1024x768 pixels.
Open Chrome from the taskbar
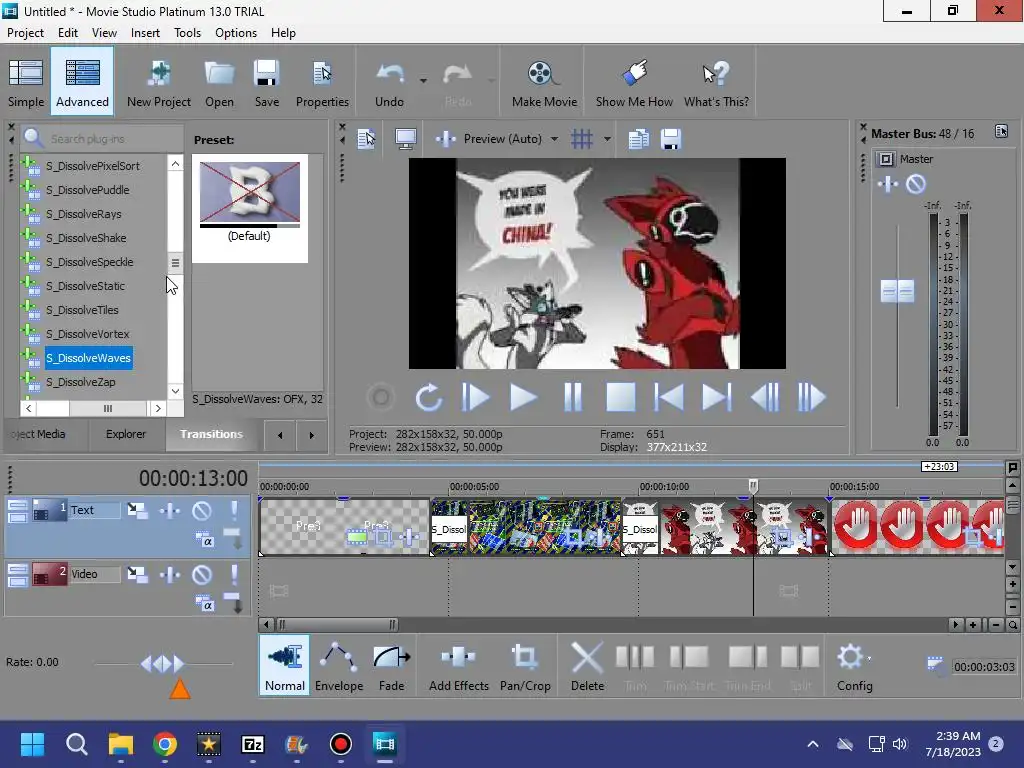coord(165,744)
